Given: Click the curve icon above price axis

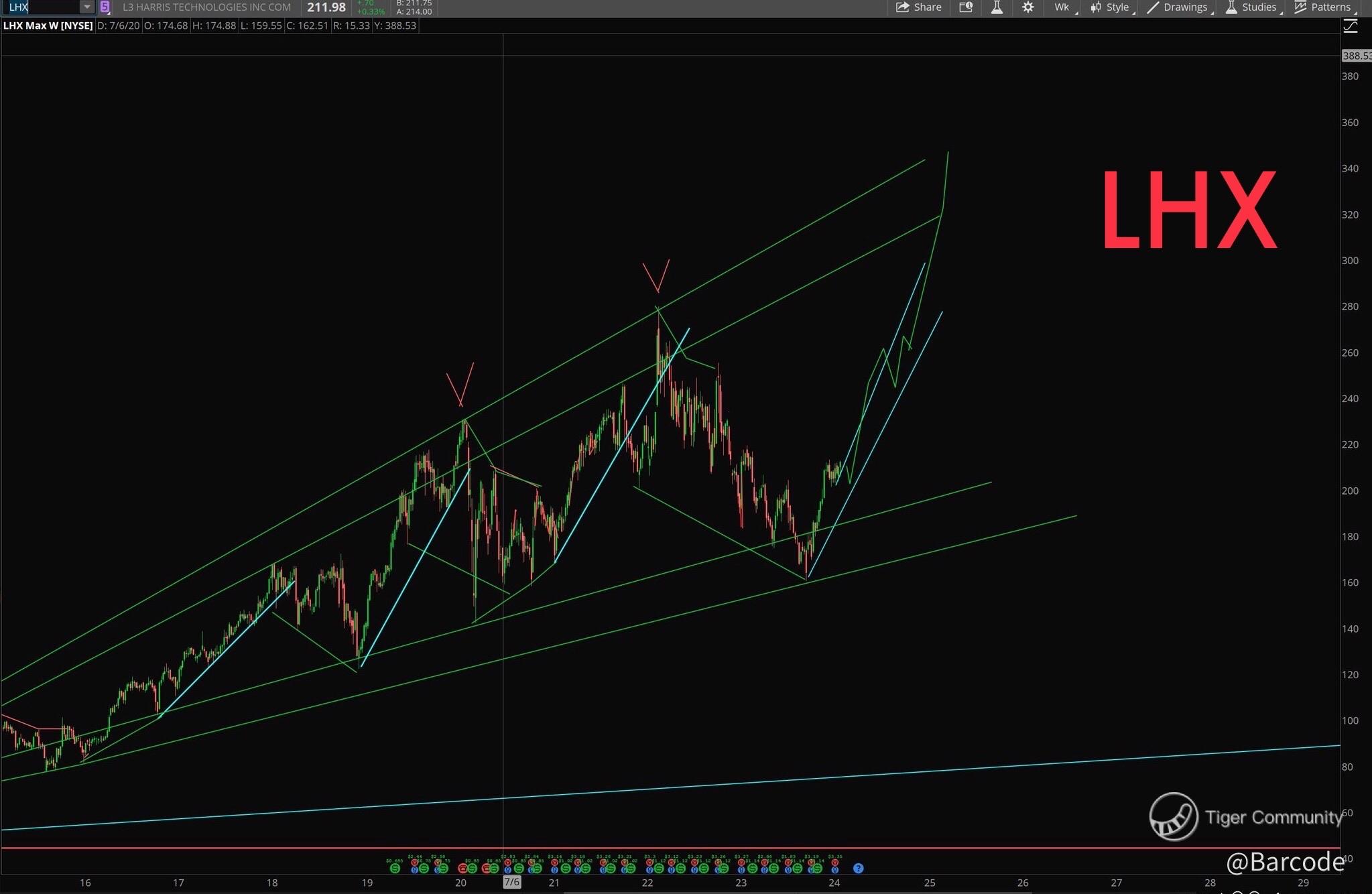Looking at the screenshot, I should click(1351, 26).
